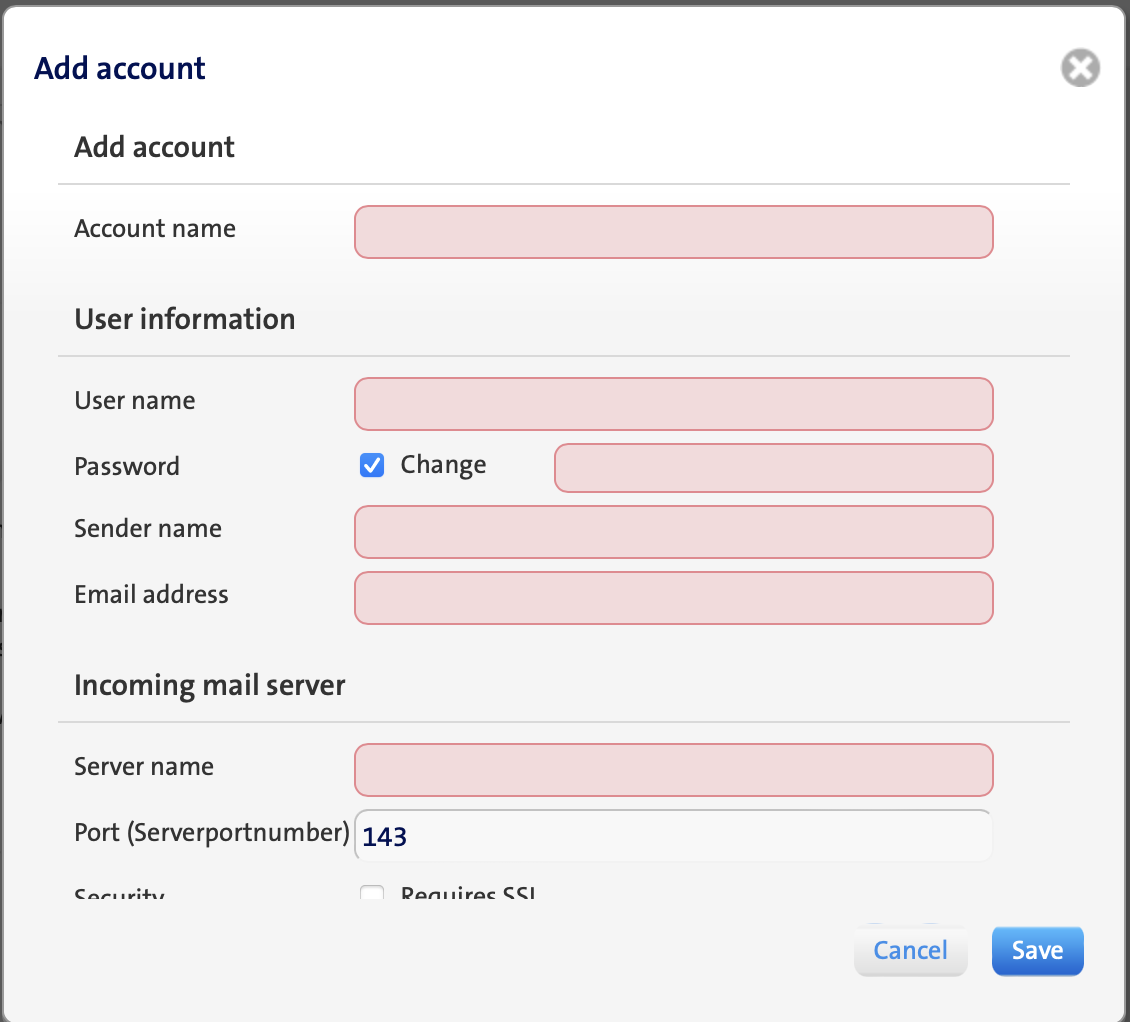Click the Account name input field
This screenshot has height=1022, width=1130.
[673, 232]
